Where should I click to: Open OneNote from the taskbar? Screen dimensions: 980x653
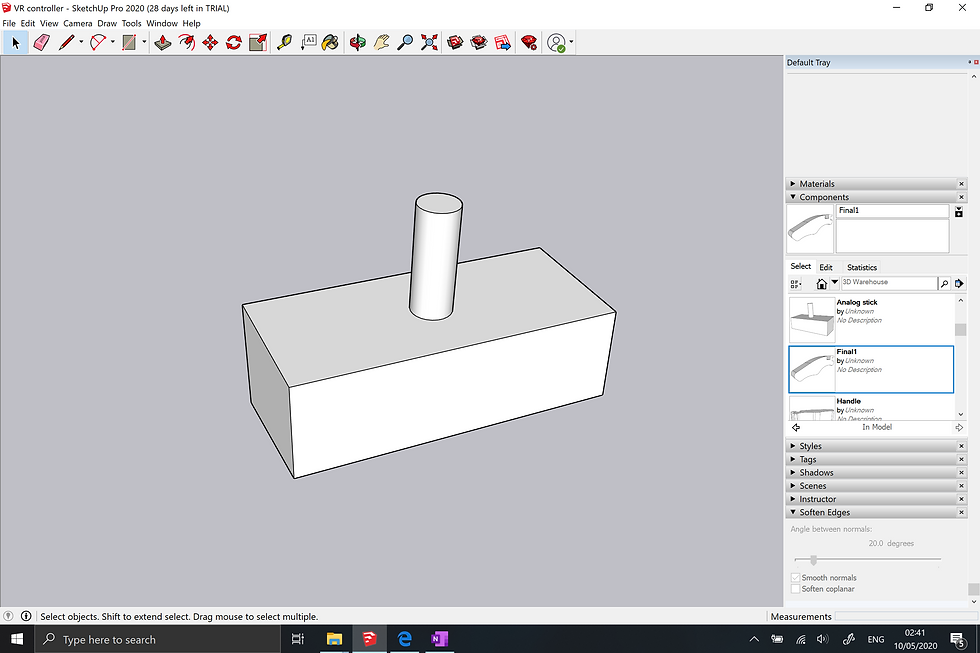point(439,639)
